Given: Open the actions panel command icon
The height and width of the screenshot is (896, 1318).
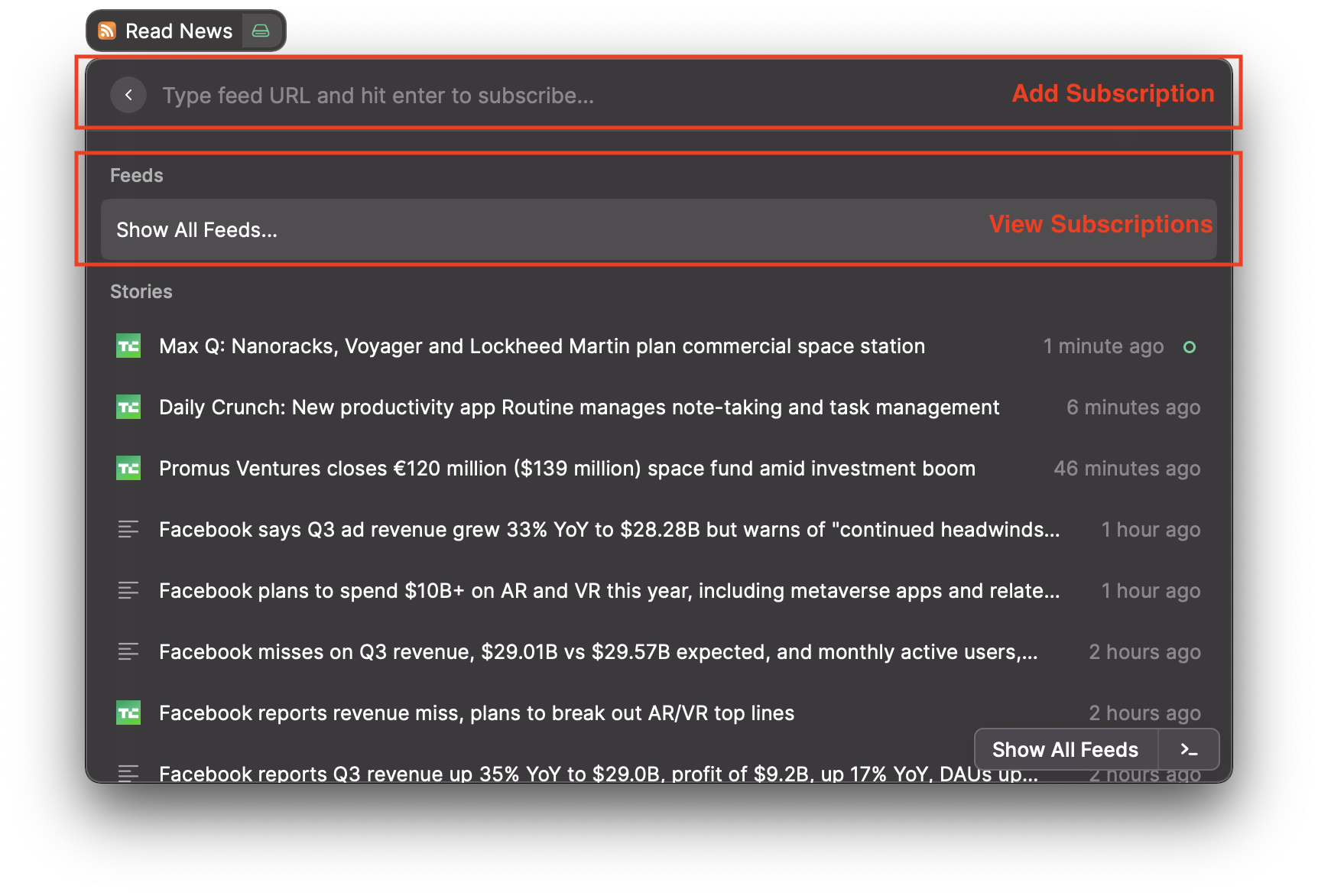Looking at the screenshot, I should pos(1189,749).
